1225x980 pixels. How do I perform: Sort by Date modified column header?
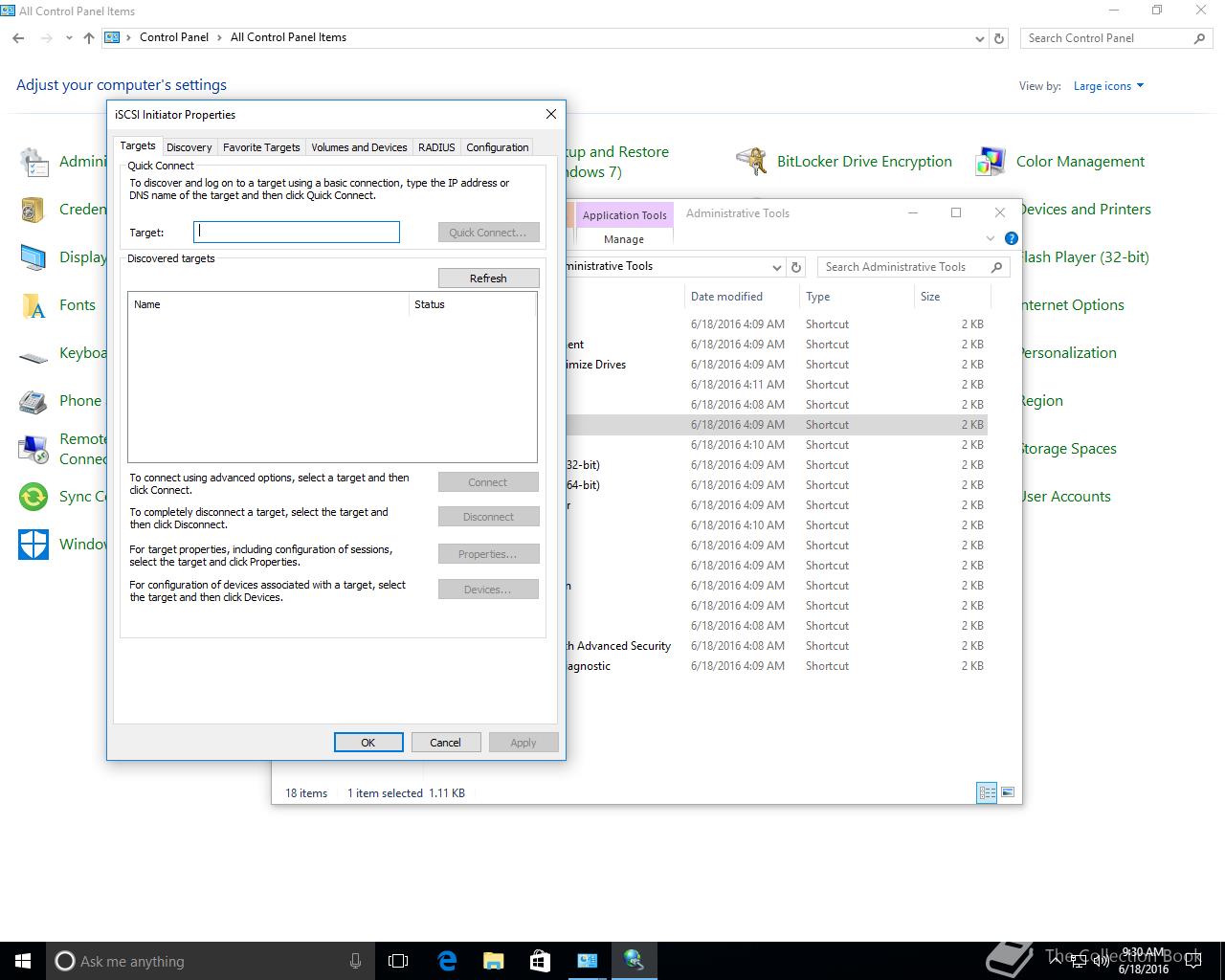tap(741, 297)
